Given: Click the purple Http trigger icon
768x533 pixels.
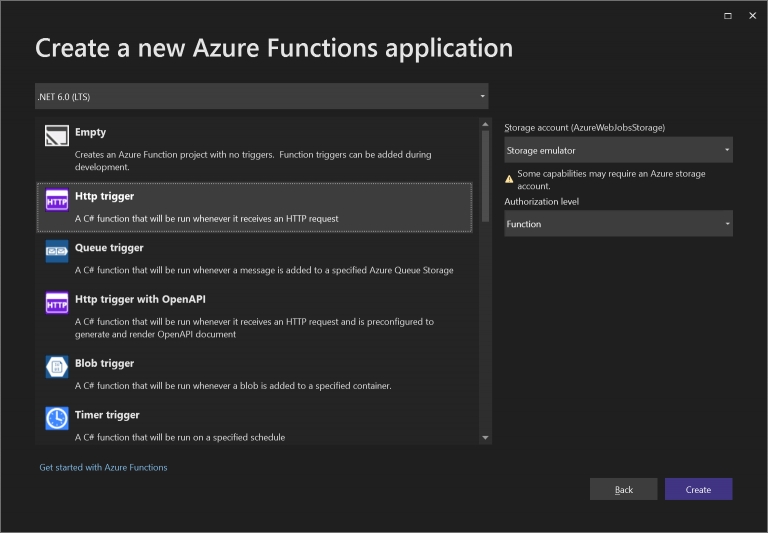Looking at the screenshot, I should click(57, 200).
